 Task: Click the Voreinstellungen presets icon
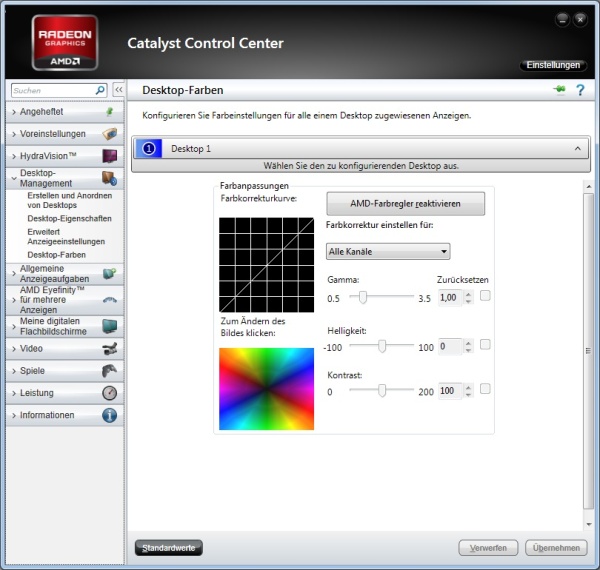point(110,134)
